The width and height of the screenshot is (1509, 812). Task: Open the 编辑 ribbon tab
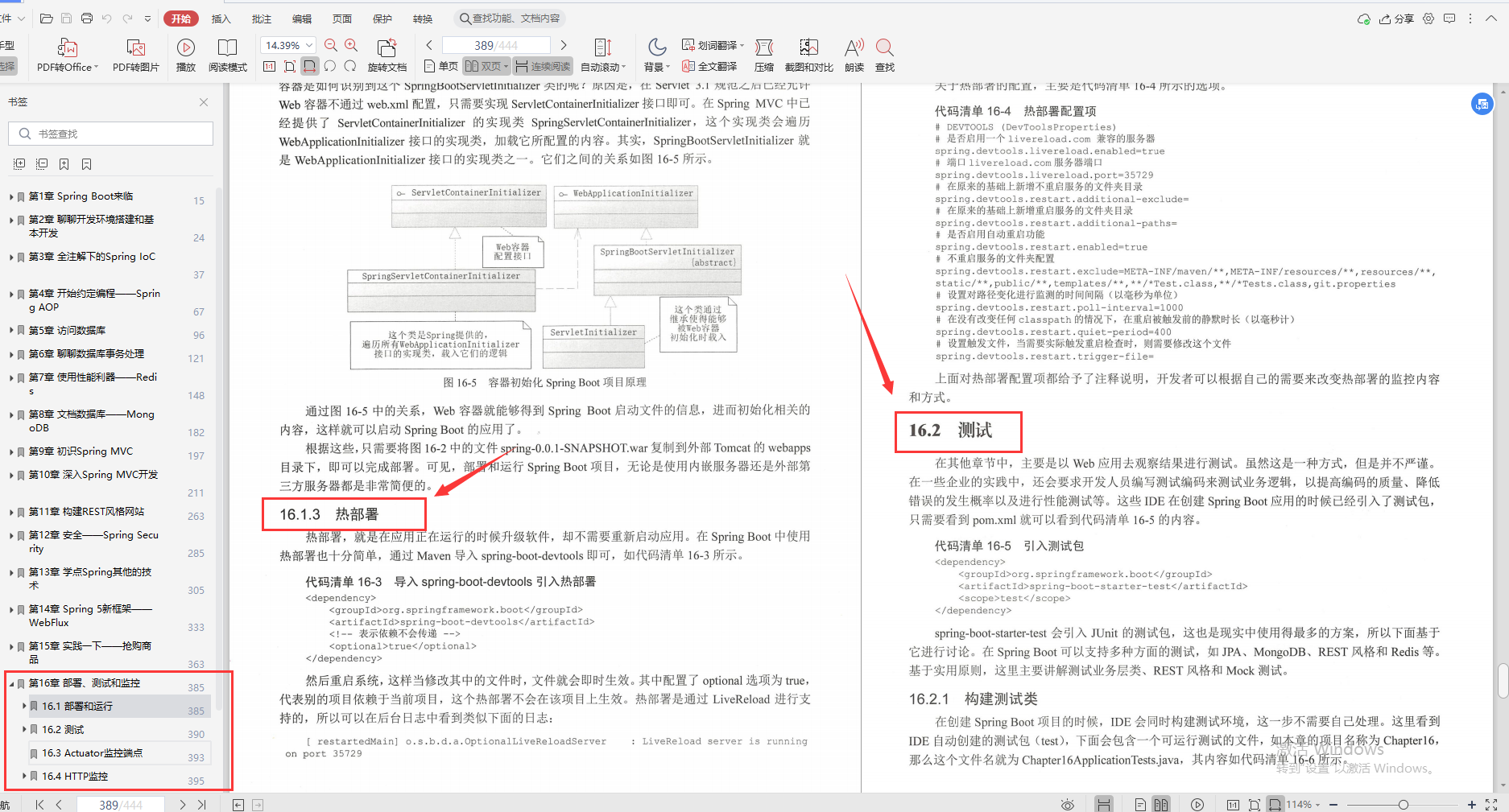coord(302,19)
